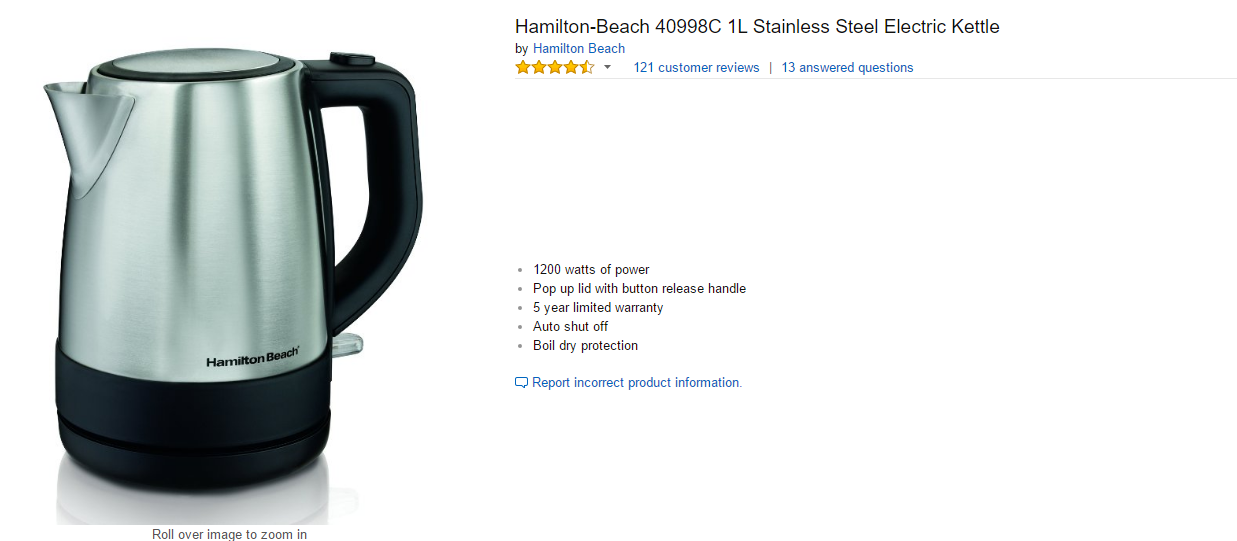Select Report incorrect product information link
The height and width of the screenshot is (541, 1237).
[x=637, y=382]
